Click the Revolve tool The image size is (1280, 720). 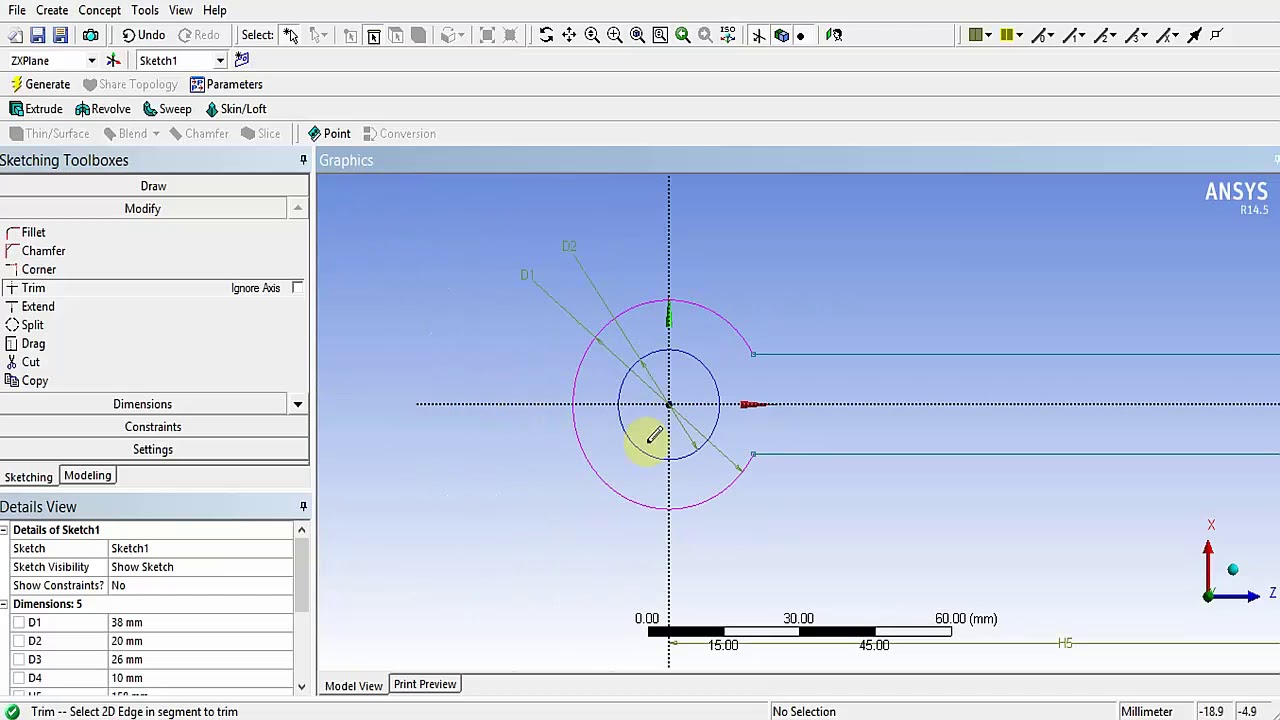[103, 109]
